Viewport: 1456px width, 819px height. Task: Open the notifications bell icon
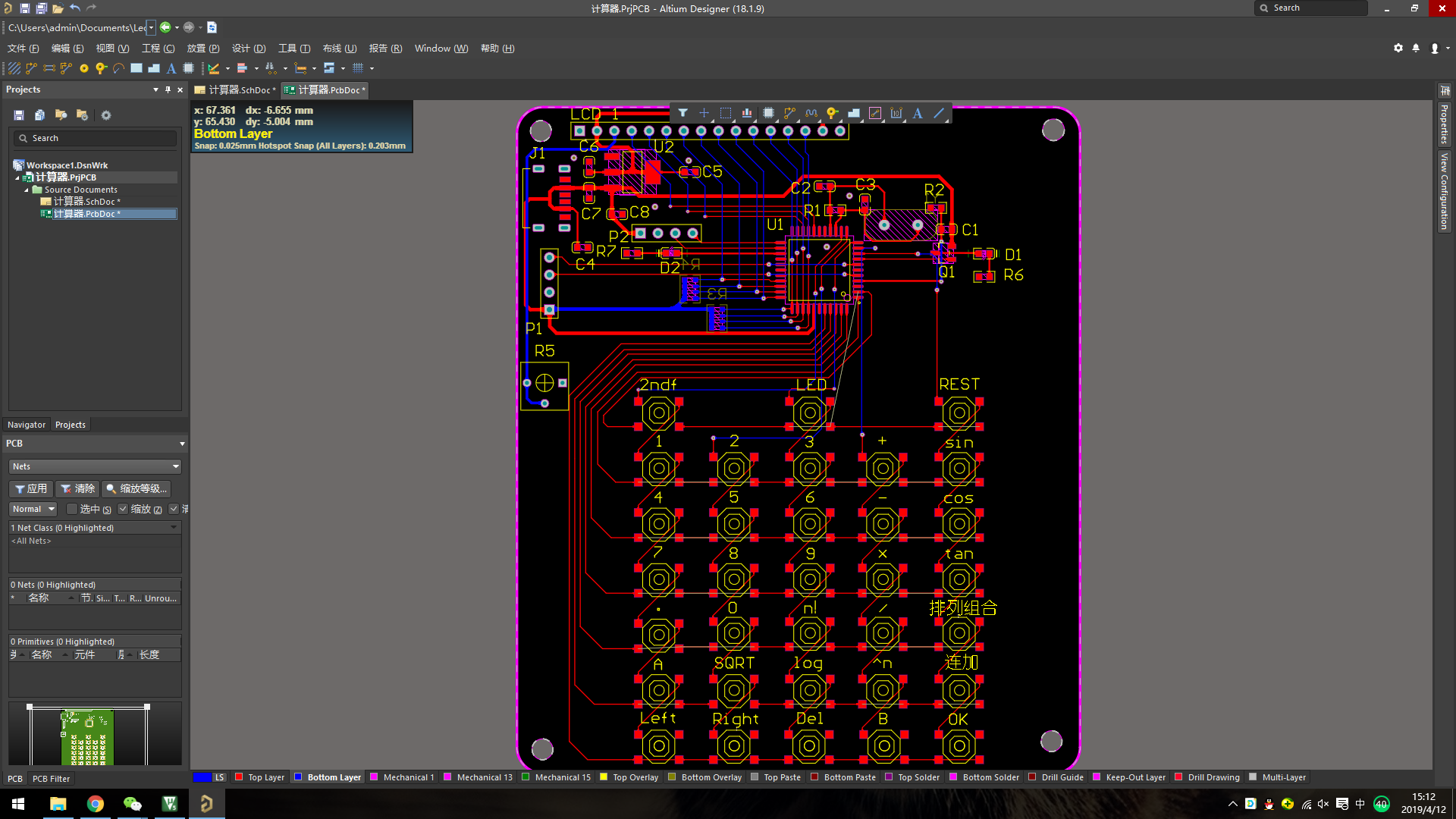click(1416, 48)
